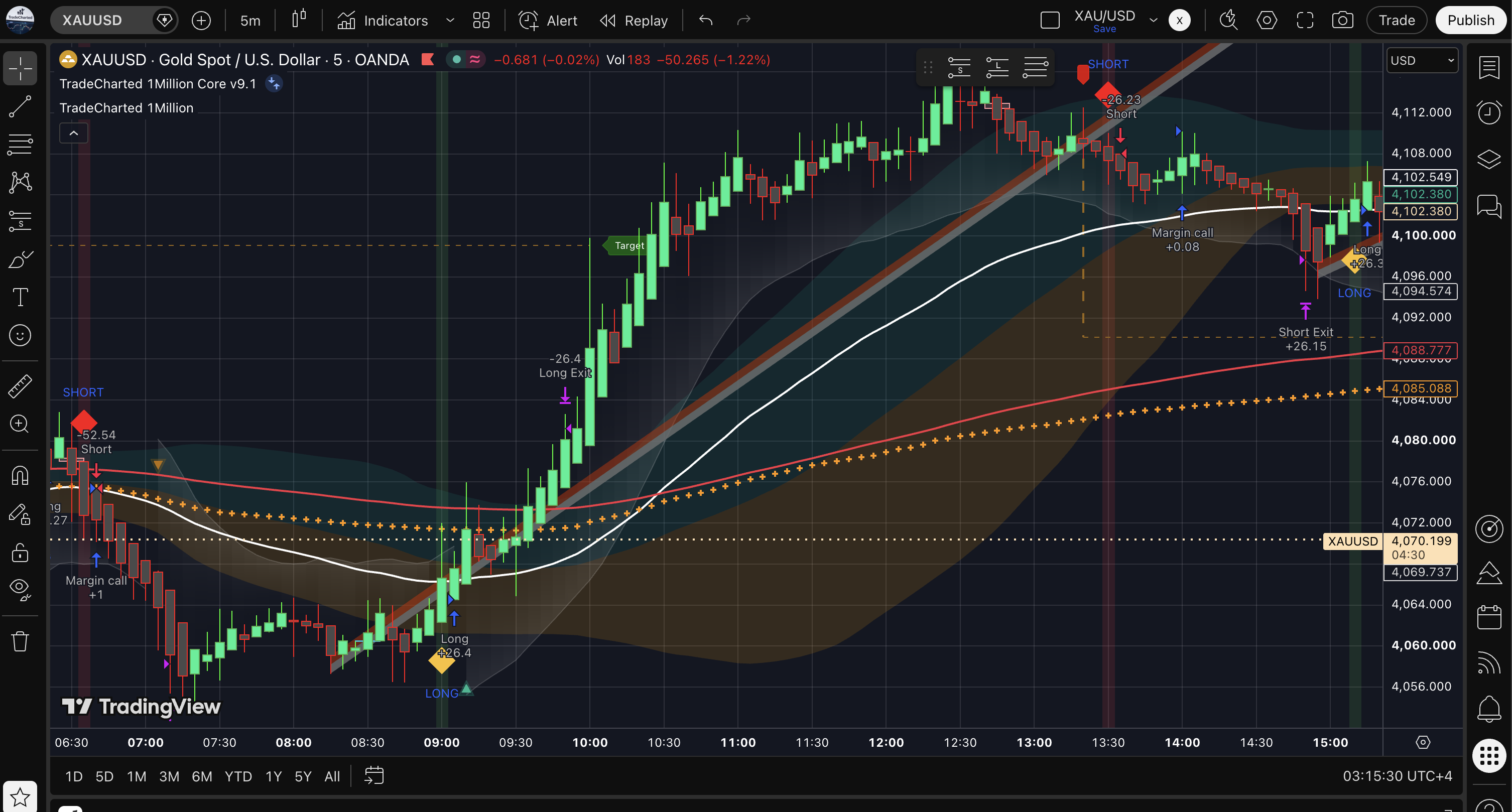Click the Trade button
The image size is (1512, 812).
[x=1397, y=21]
